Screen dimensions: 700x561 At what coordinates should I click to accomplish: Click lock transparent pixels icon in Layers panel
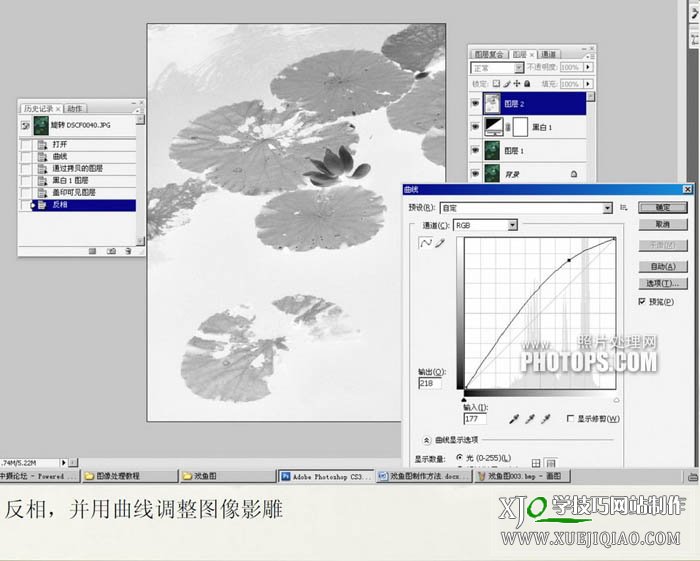click(496, 83)
